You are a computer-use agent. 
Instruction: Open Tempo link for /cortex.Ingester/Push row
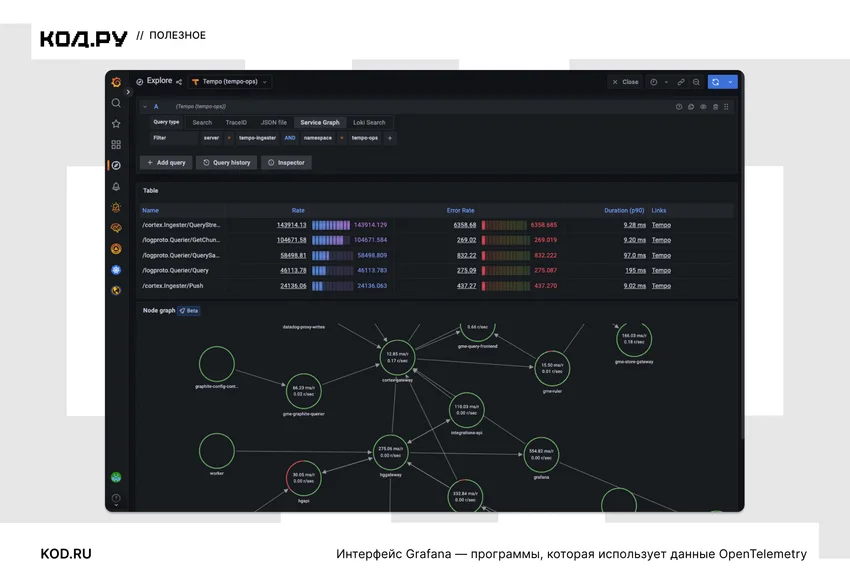click(x=661, y=286)
